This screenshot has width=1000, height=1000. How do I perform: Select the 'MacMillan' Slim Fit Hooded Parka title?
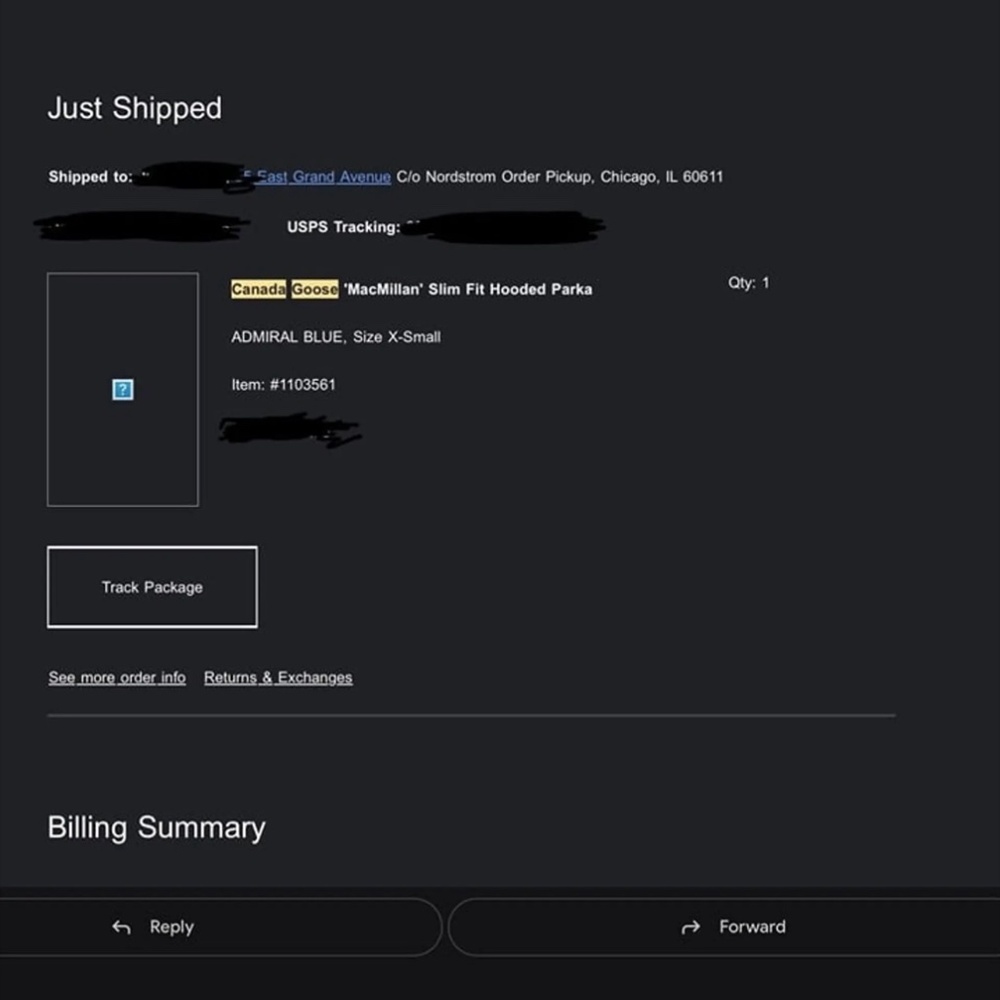[467, 289]
